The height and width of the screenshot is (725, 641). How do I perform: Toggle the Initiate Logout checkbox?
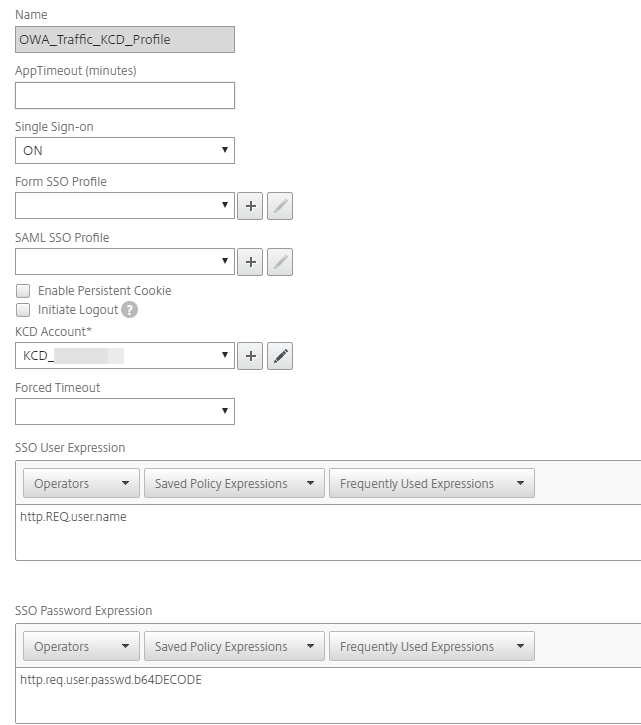click(23, 310)
